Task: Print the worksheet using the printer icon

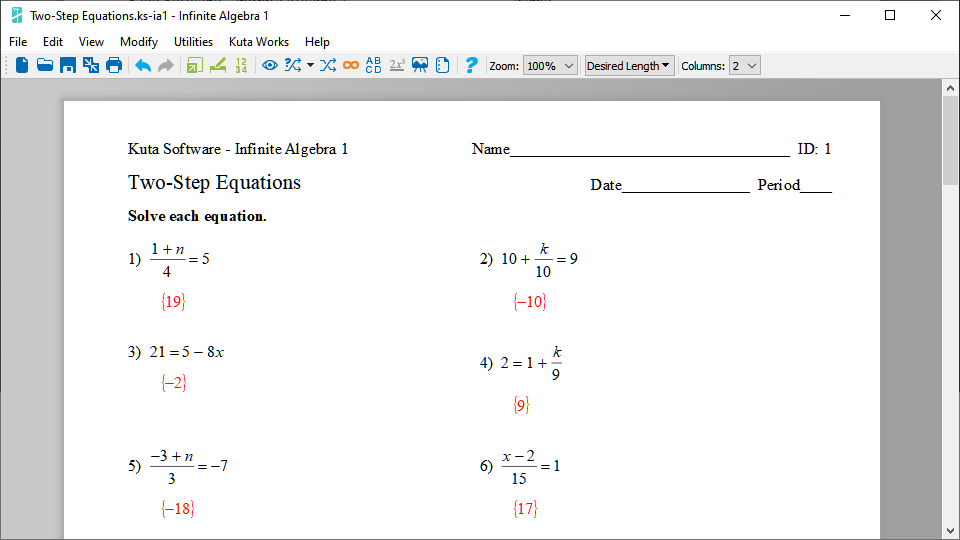Action: [x=114, y=65]
